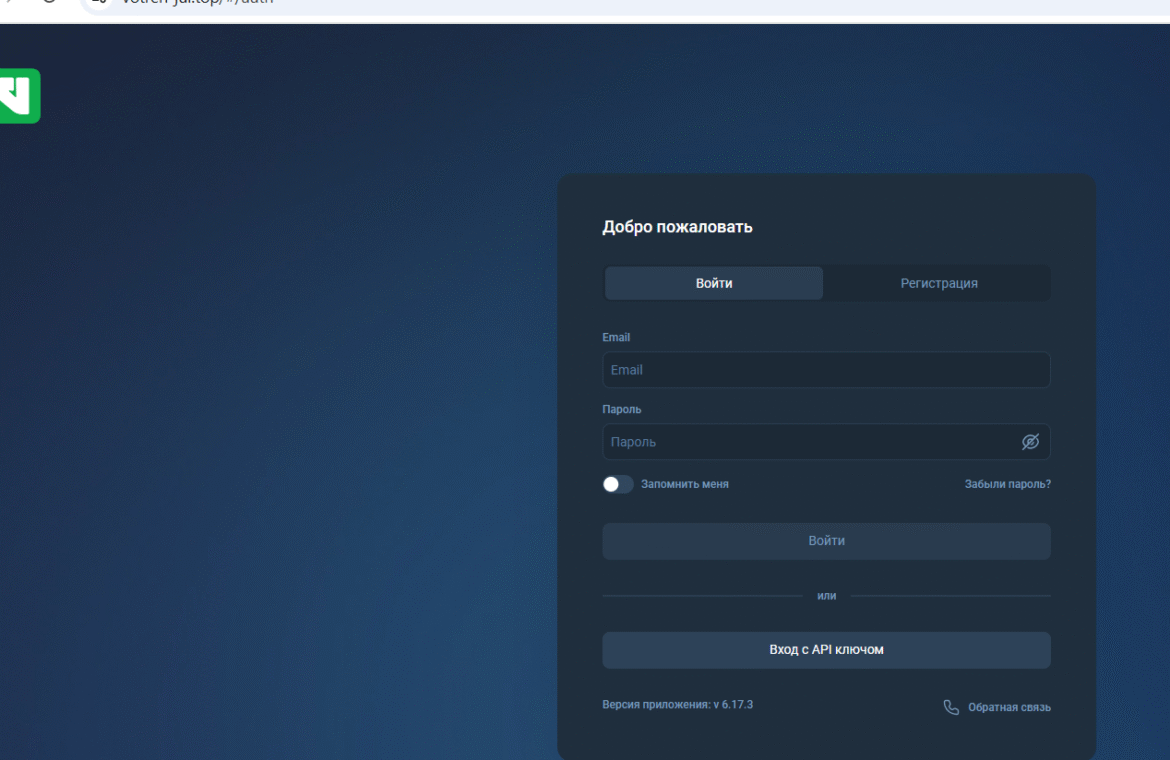This screenshot has width=1170, height=760.
Task: Click the Добро пожаловать heading
Action: pyautogui.click(x=677, y=227)
